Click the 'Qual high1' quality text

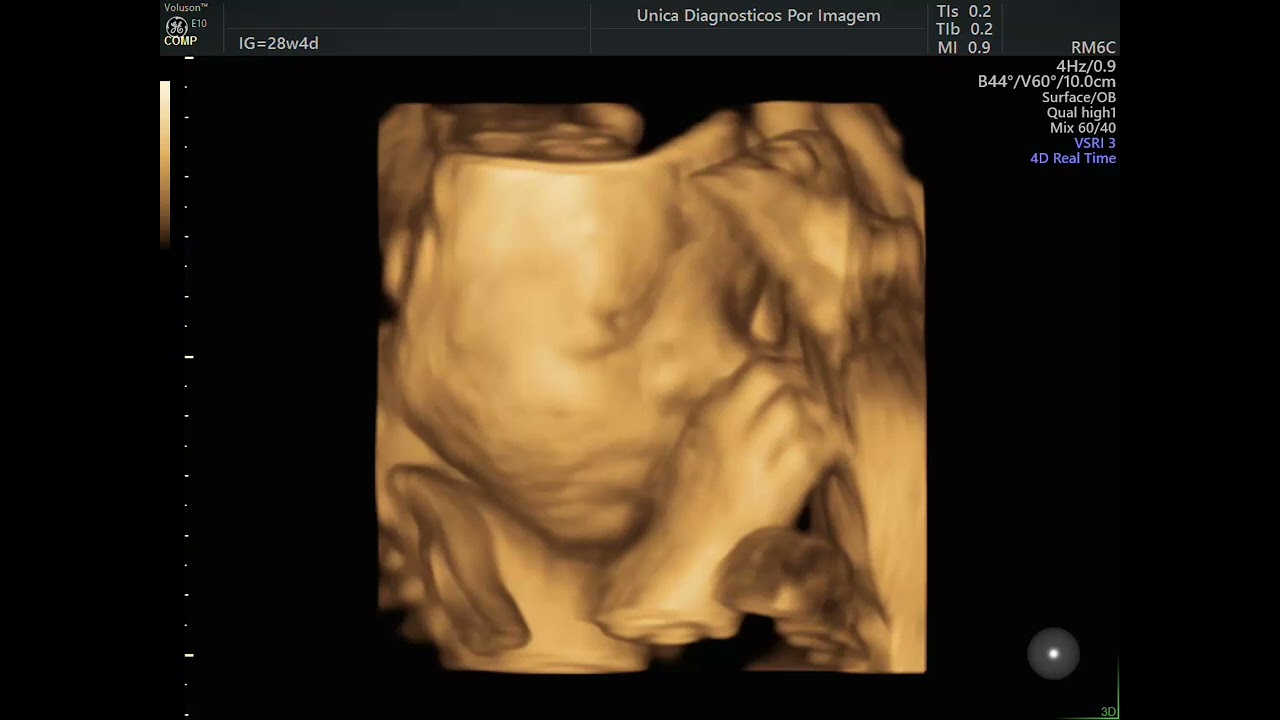1081,113
